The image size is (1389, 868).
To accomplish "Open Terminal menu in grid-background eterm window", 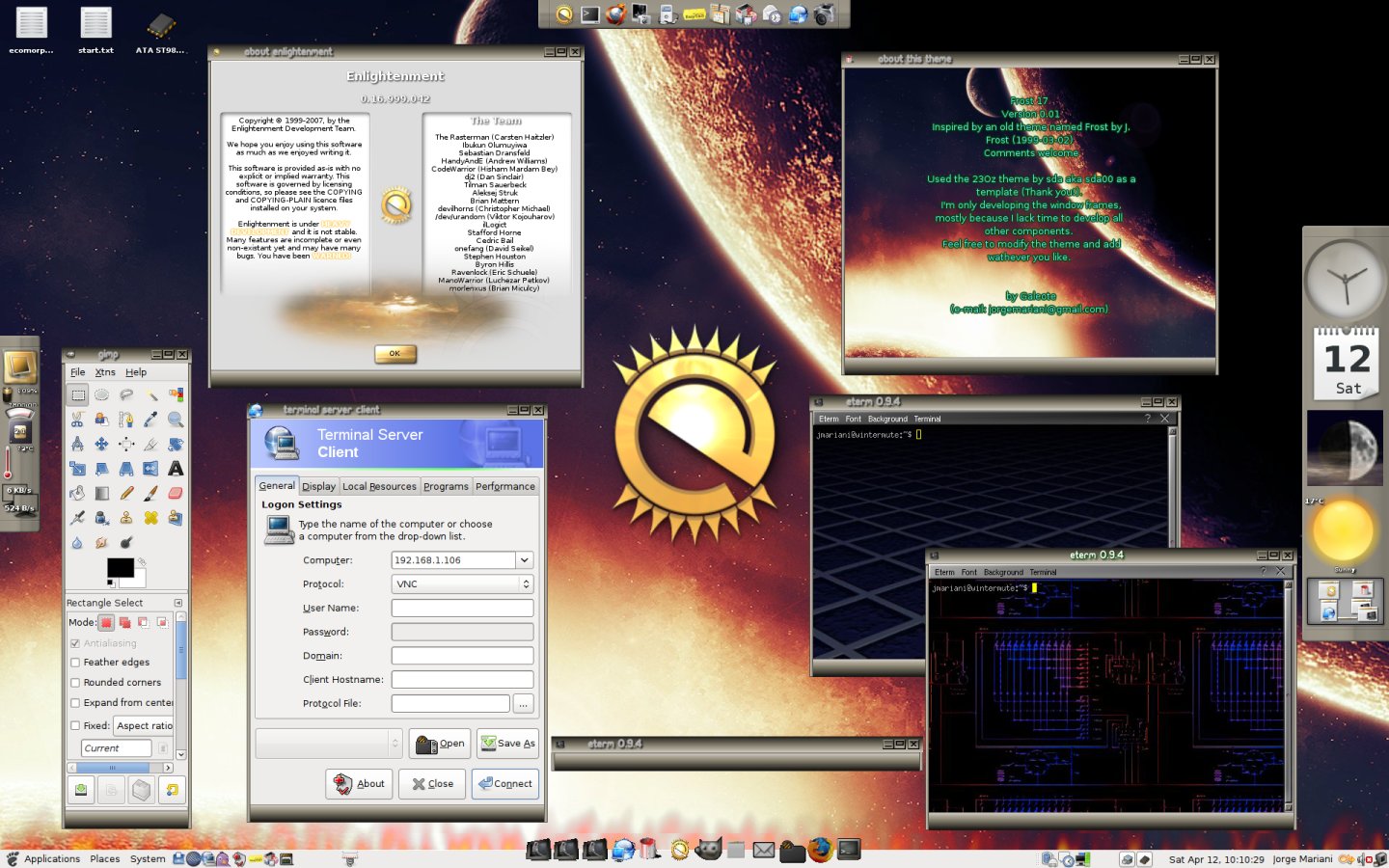I will coord(927,419).
